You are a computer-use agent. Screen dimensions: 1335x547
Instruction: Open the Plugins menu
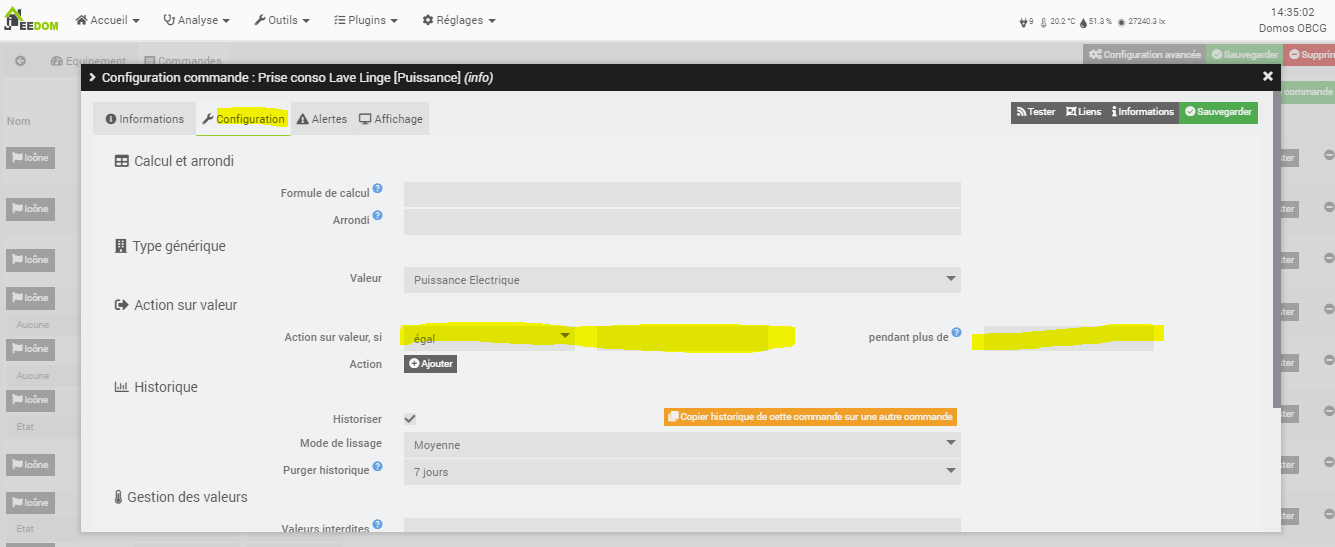365,20
